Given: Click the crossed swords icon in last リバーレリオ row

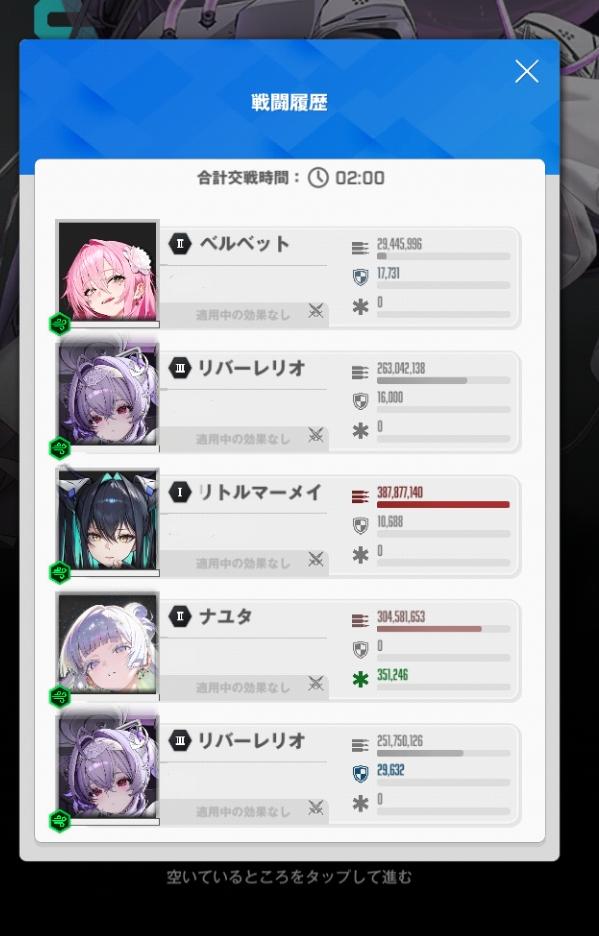Looking at the screenshot, I should click(x=316, y=807).
